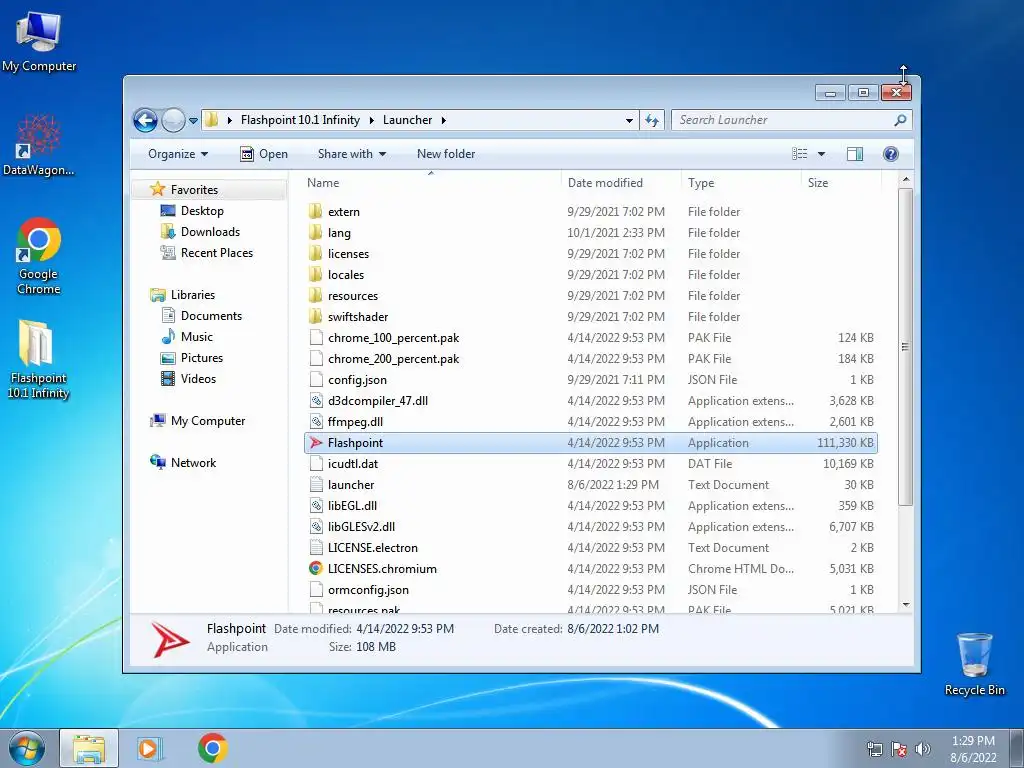Open the address bar history dropdown

(x=629, y=121)
